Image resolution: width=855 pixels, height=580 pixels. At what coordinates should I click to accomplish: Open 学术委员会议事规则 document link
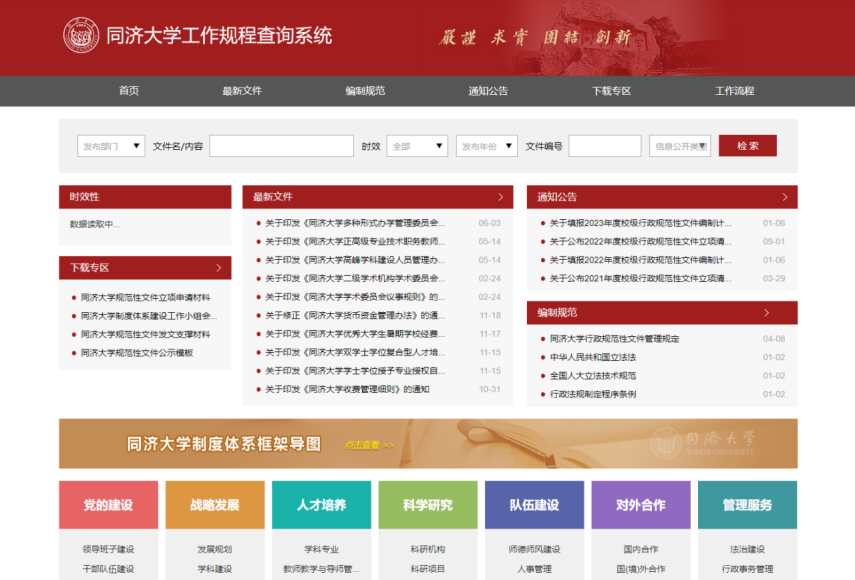(355, 298)
